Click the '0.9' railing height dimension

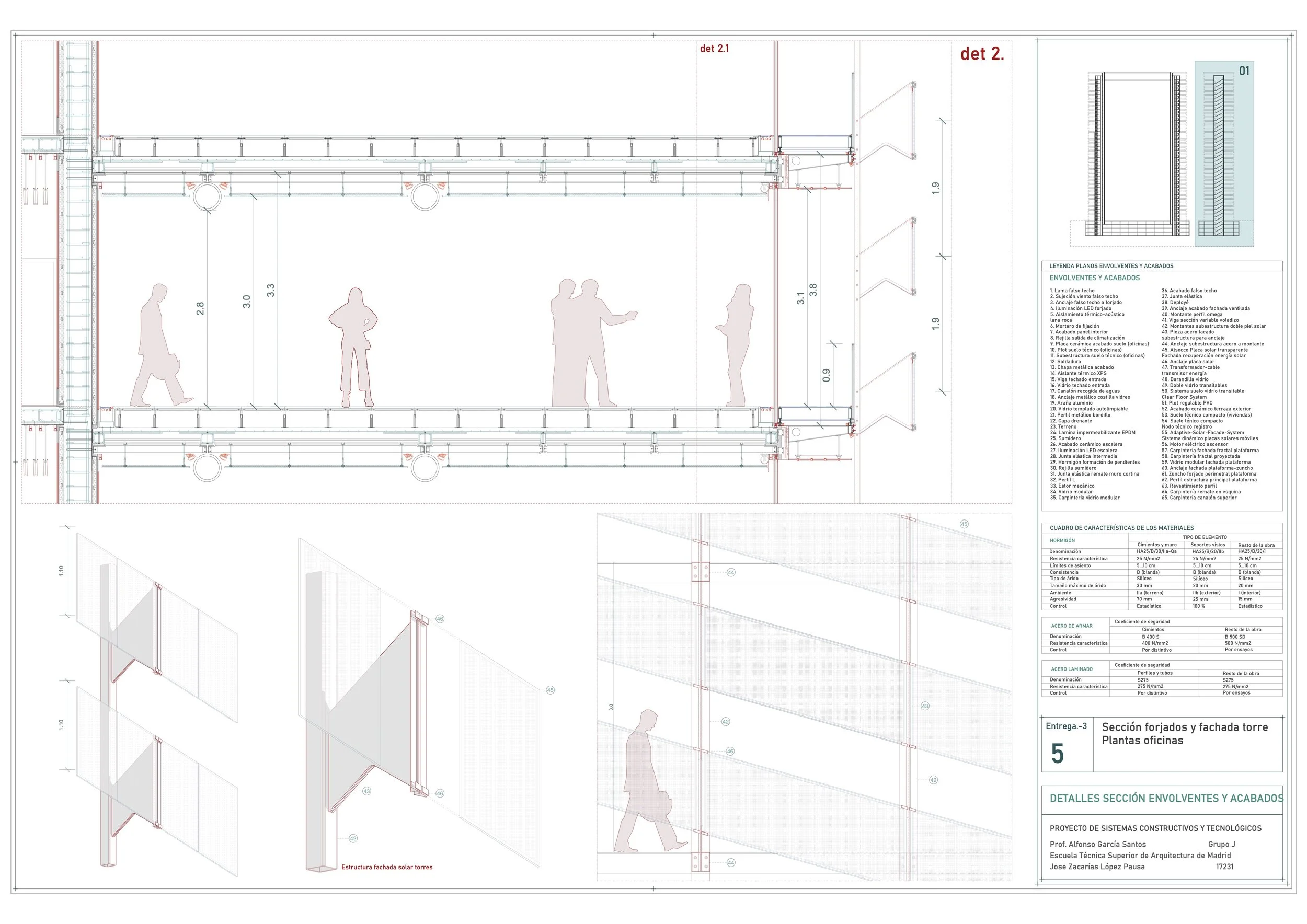pos(827,376)
